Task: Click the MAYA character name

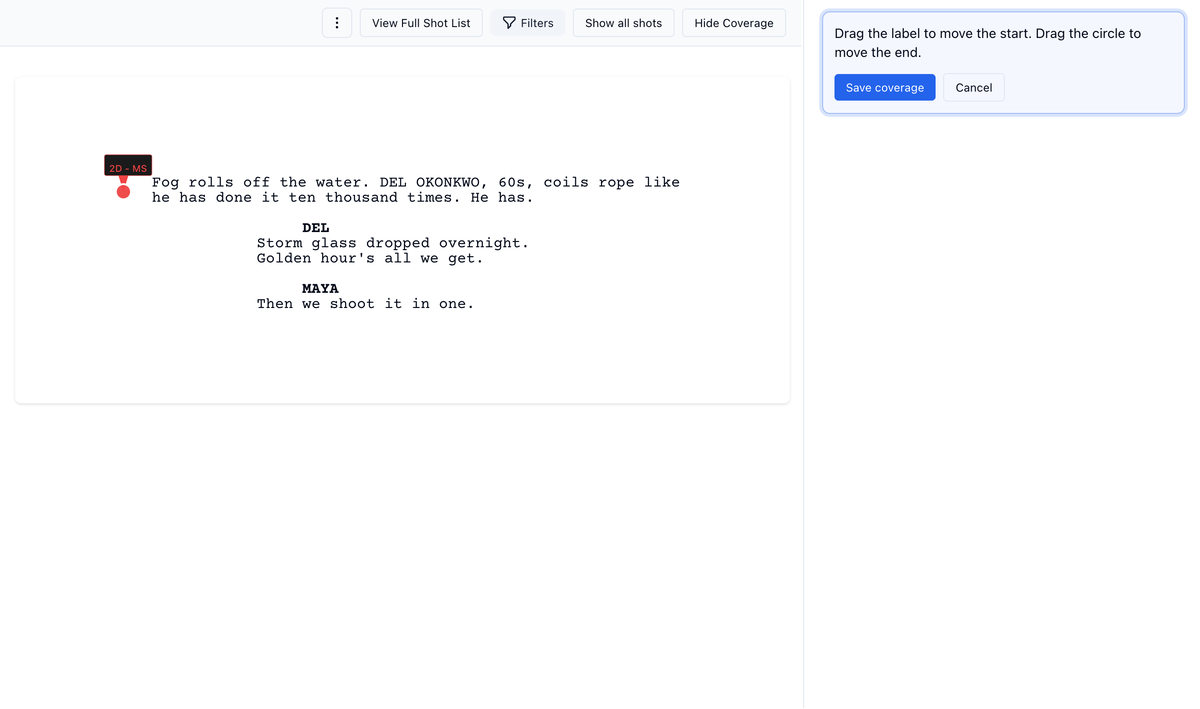Action: 320,289
